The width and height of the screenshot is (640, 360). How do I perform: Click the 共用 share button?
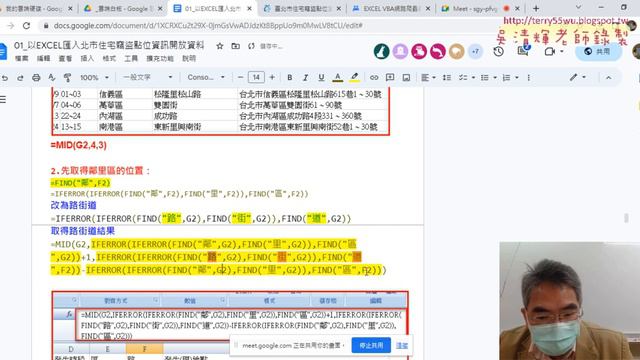pyautogui.click(x=598, y=51)
